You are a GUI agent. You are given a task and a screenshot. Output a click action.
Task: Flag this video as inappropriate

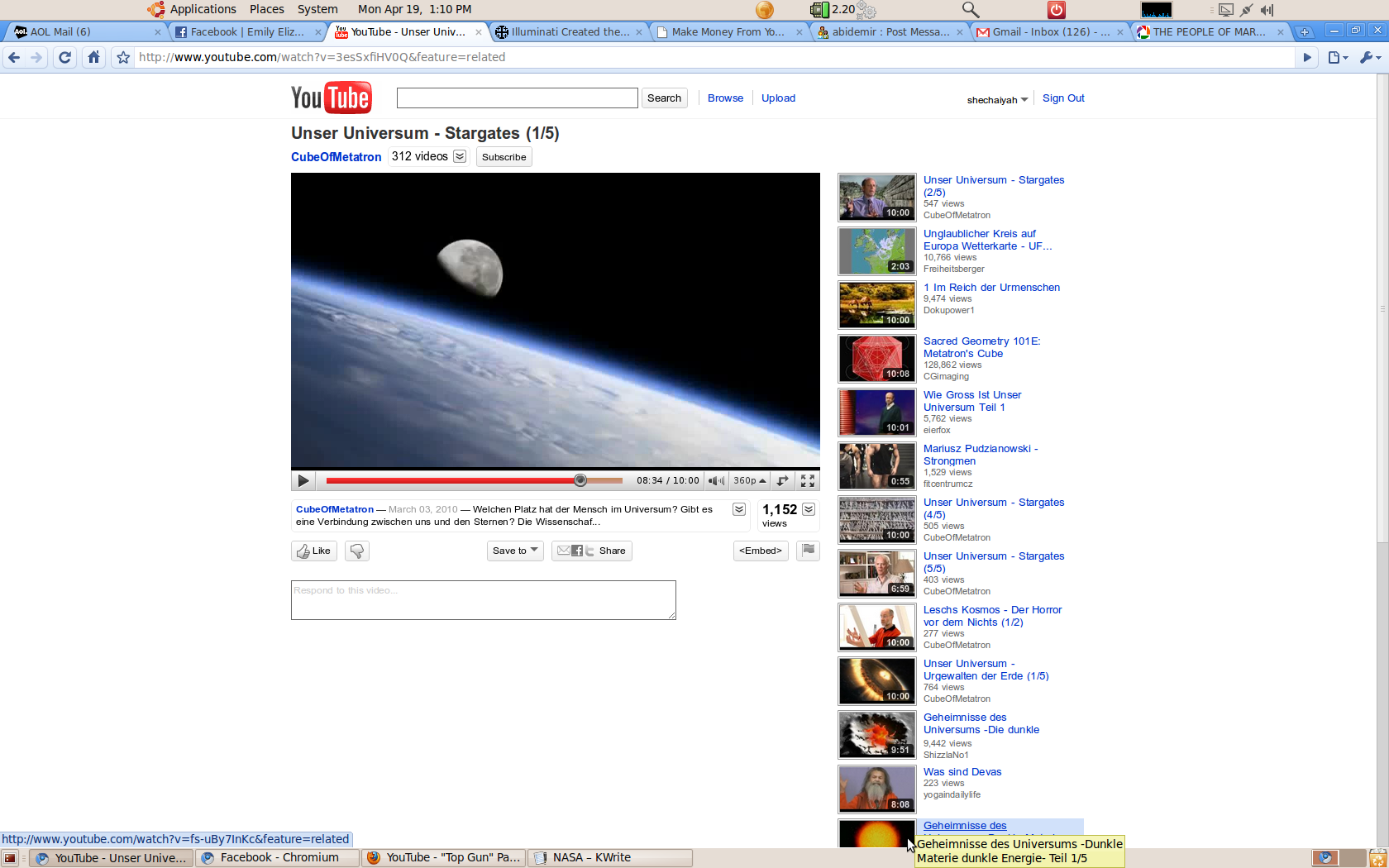(808, 551)
